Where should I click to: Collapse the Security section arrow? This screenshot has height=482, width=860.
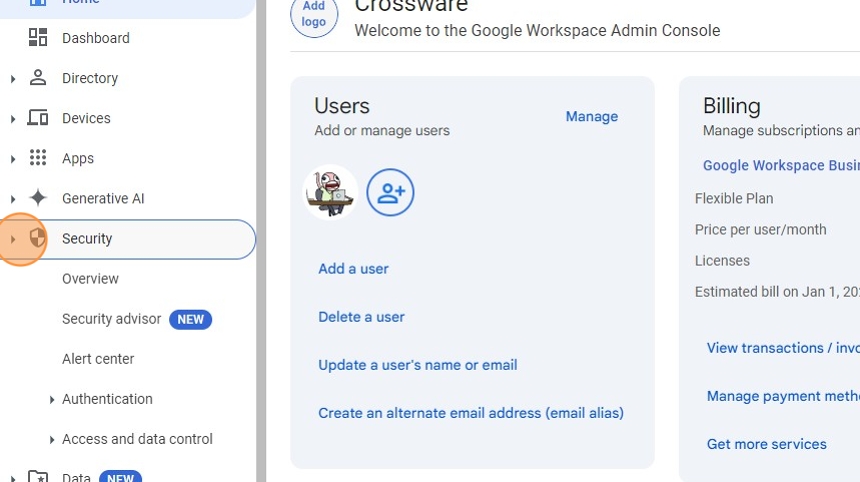pyautogui.click(x=13, y=239)
